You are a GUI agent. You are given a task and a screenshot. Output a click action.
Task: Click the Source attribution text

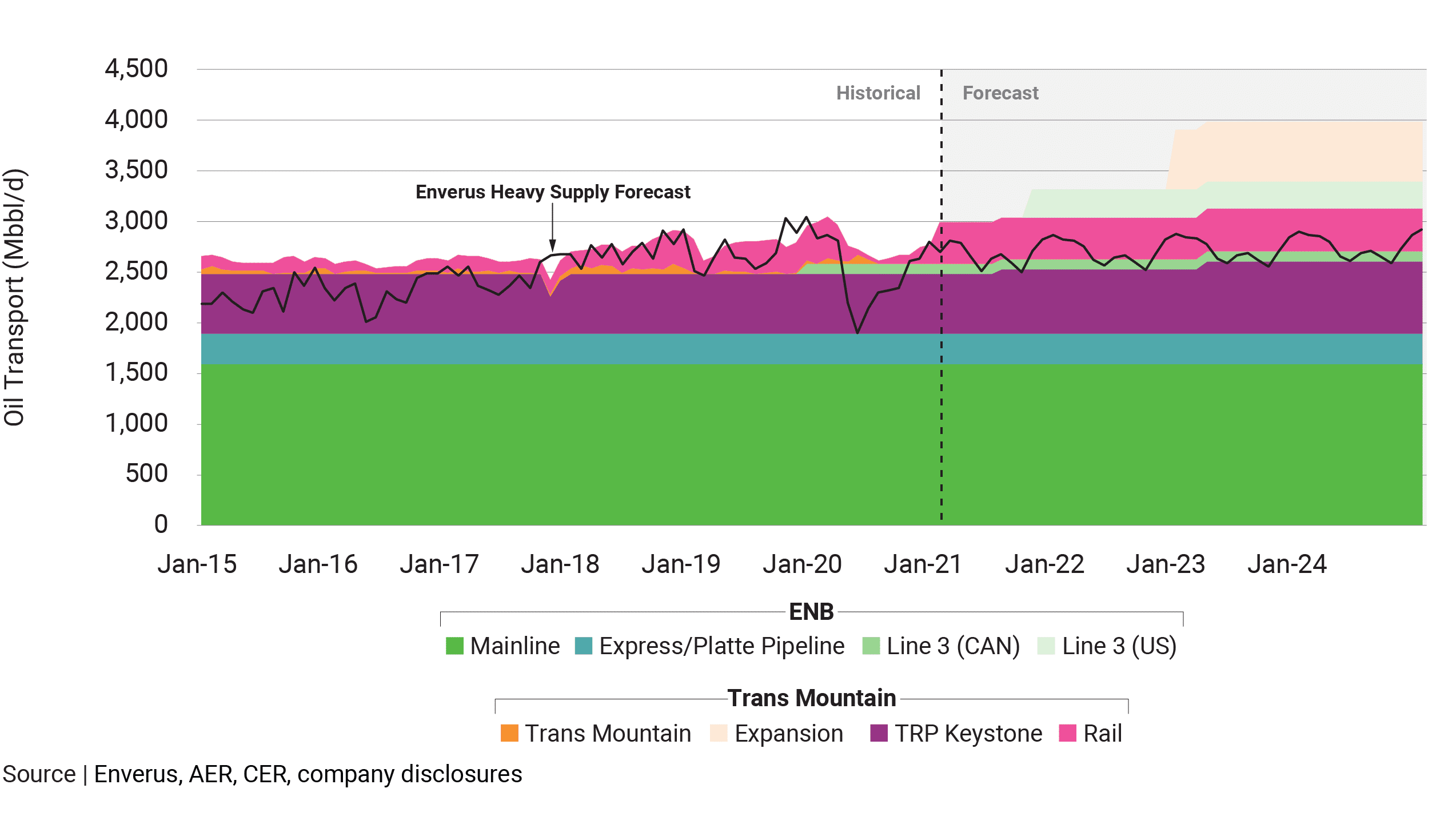point(262,774)
